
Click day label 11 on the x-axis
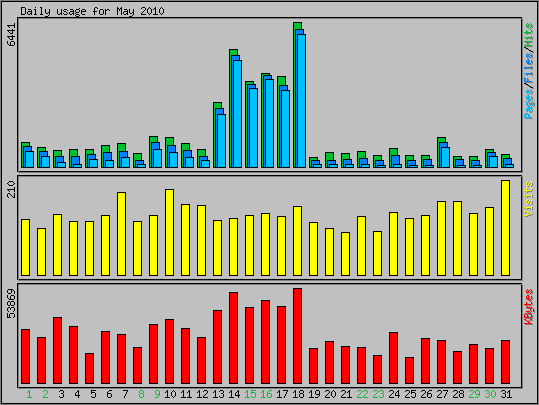tap(186, 394)
